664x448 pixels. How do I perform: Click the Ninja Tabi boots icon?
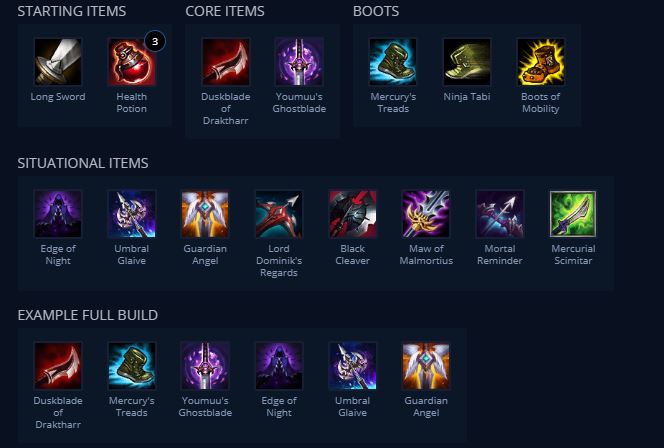467,62
